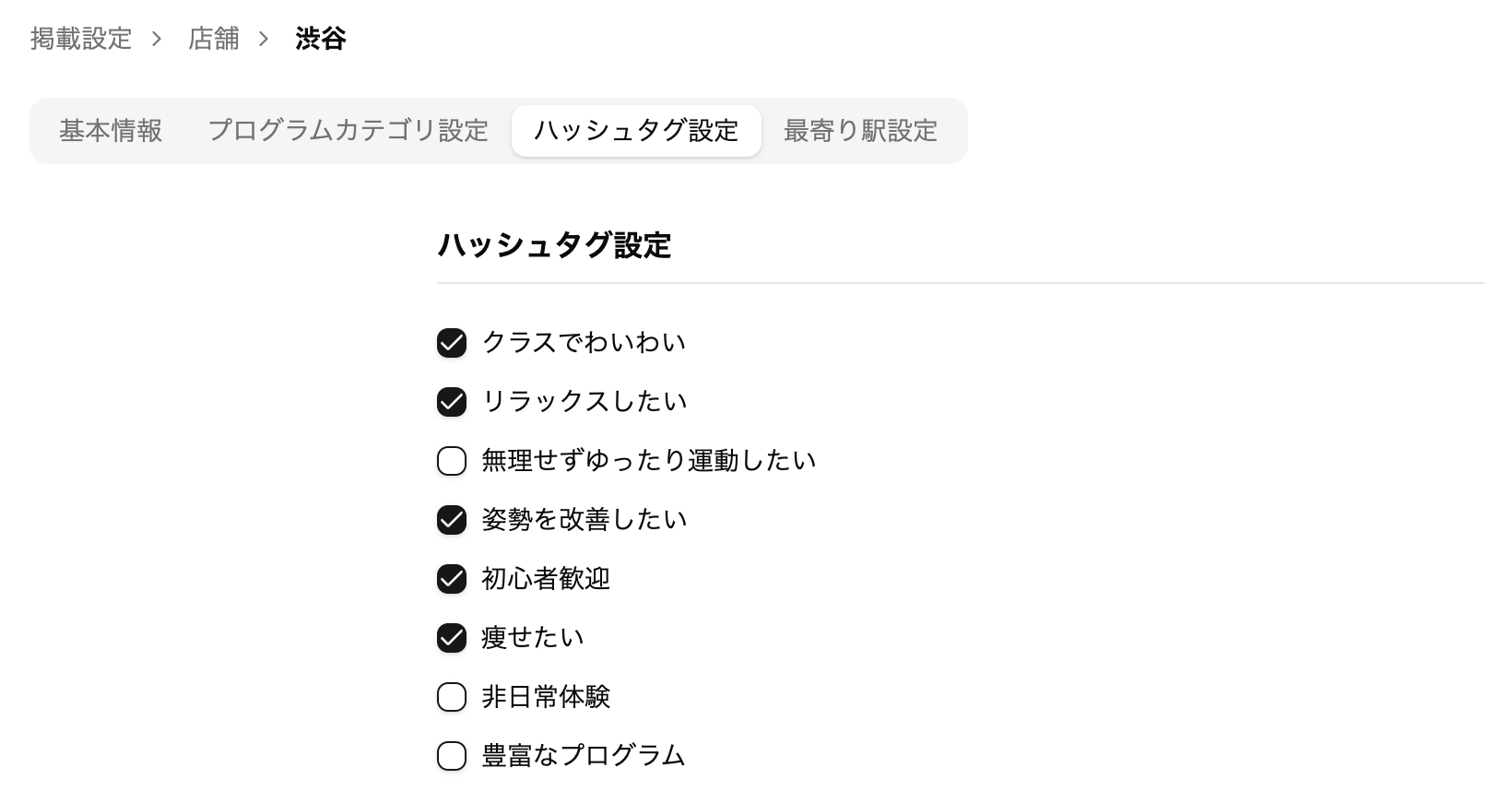The height and width of the screenshot is (791, 1512).
Task: Click the checked box beside リラックスしたい
Action: pyautogui.click(x=452, y=402)
